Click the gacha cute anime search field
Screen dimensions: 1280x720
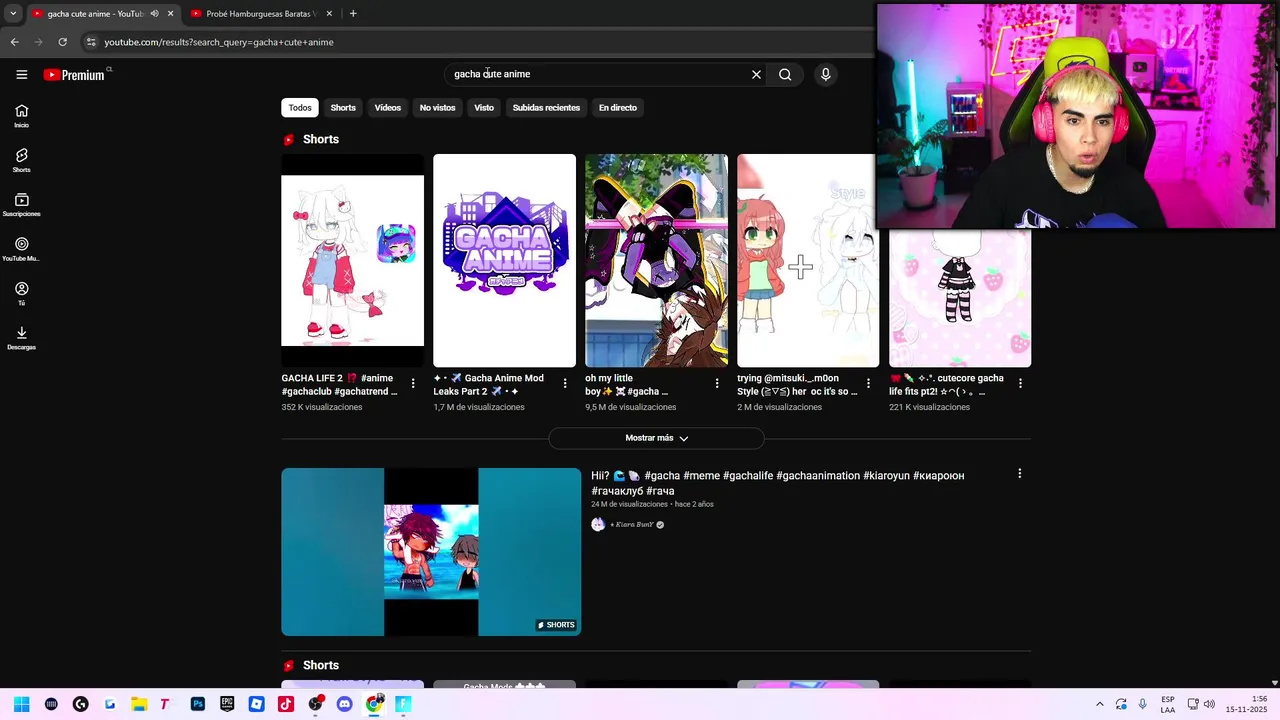(x=600, y=74)
